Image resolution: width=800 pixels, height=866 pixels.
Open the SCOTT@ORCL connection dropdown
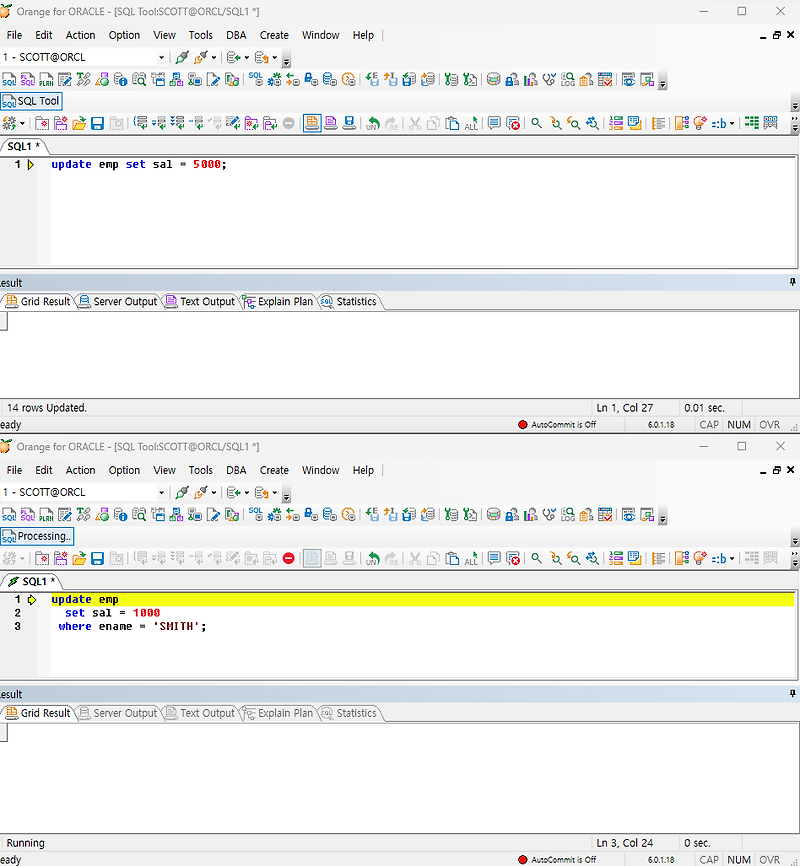pyautogui.click(x=160, y=57)
